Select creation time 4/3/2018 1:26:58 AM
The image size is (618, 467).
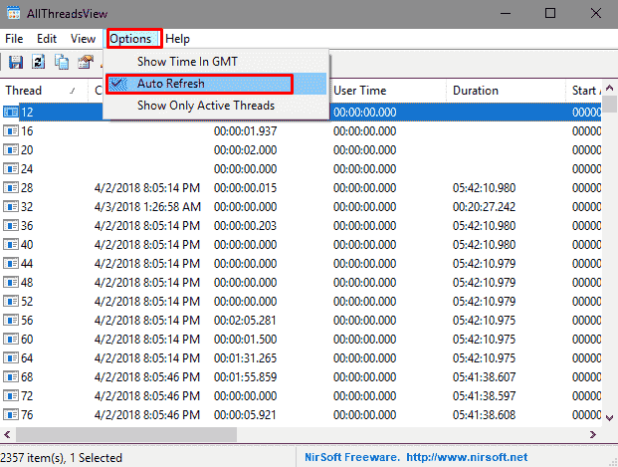[147, 207]
